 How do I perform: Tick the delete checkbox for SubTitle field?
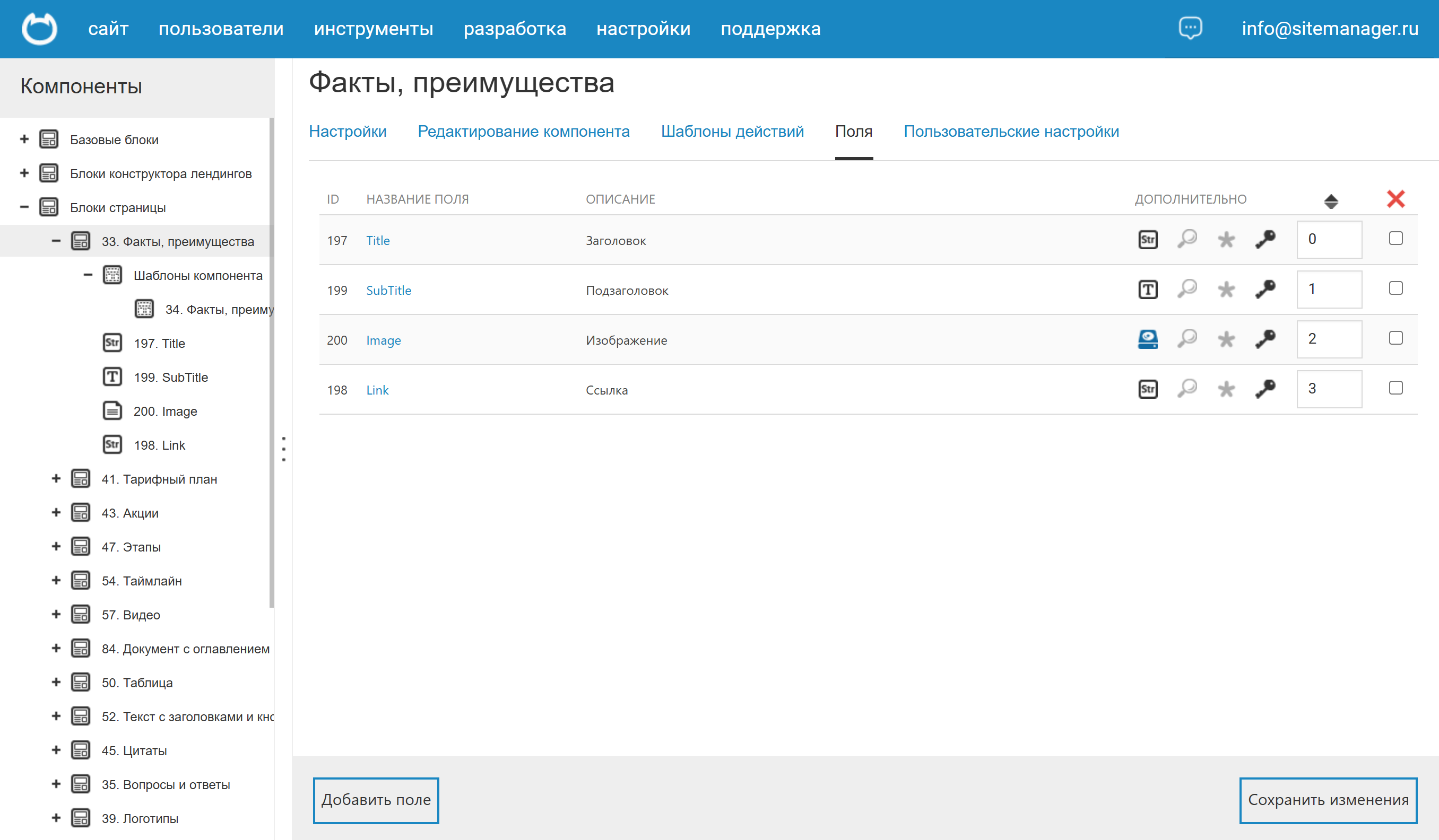pyautogui.click(x=1395, y=288)
